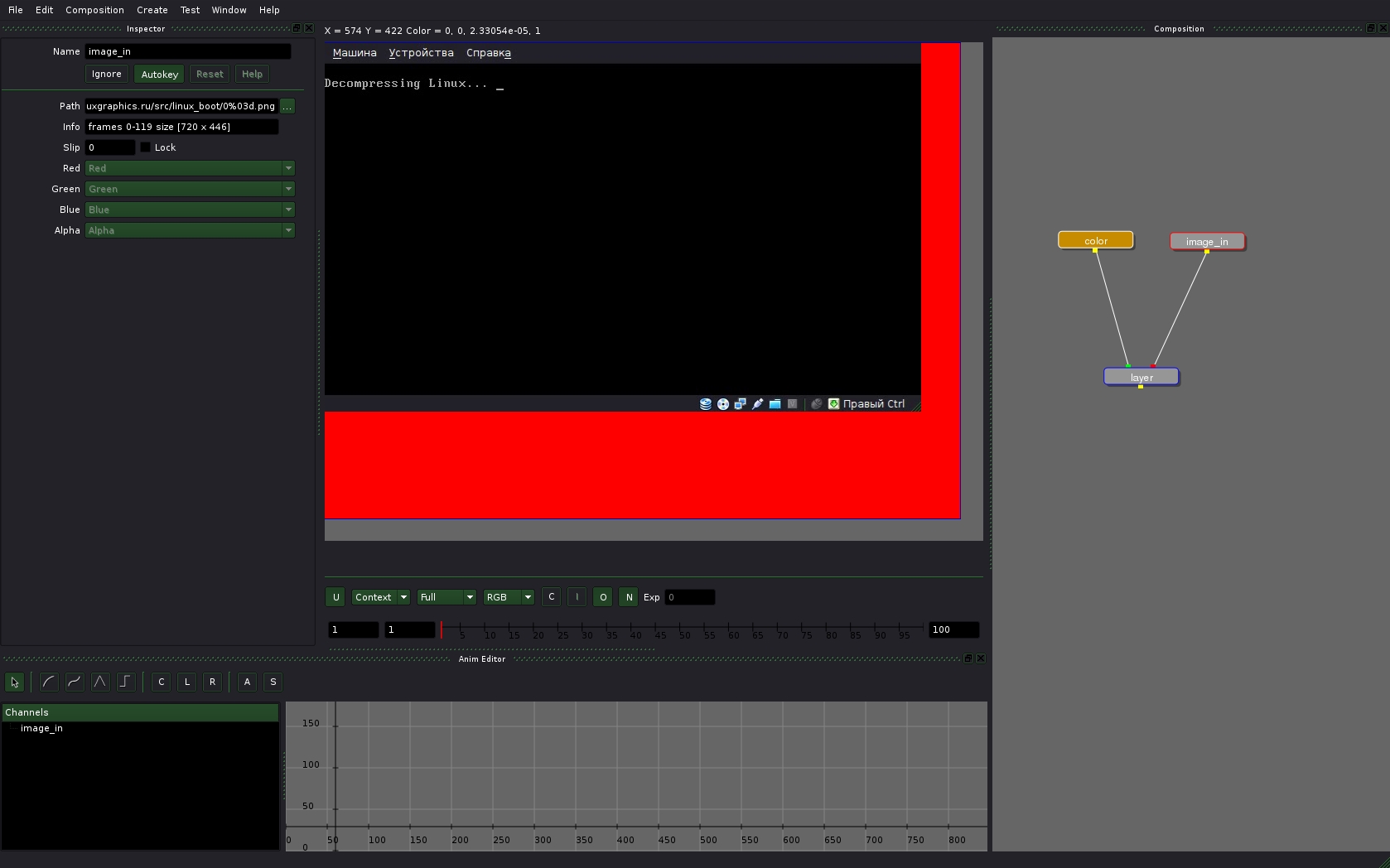
Task: Close the Composition panel
Action: 1383,28
